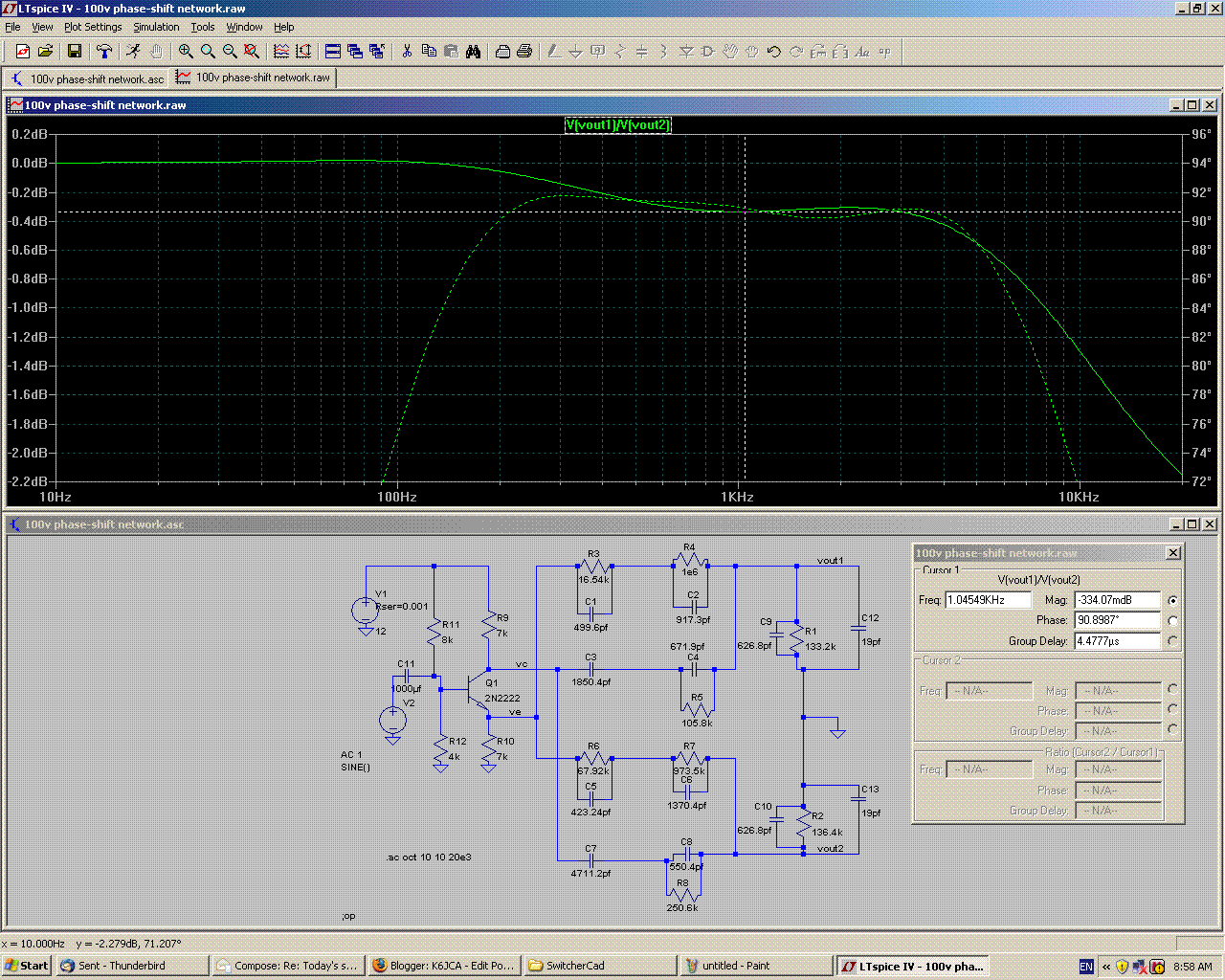Screen dimensions: 1225x980
Task: Click the Tile Windows icon
Action: 333,52
